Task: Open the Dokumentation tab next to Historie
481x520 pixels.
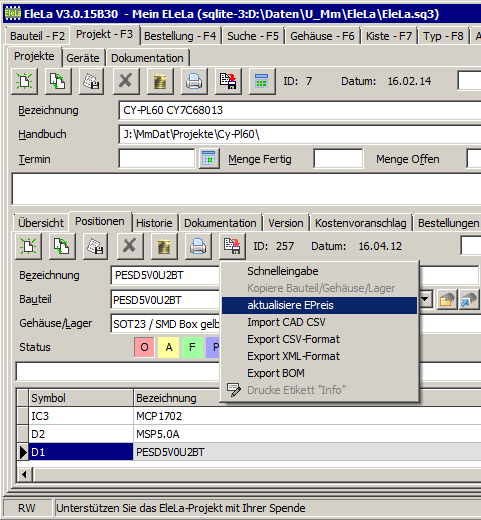Action: pyautogui.click(x=220, y=223)
